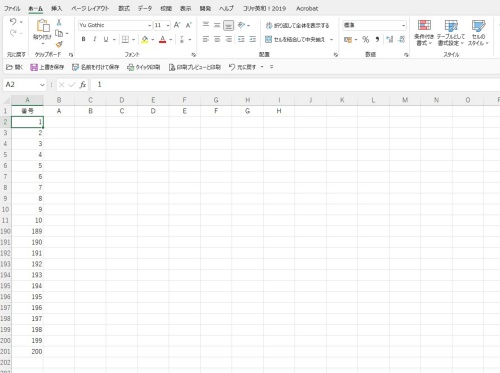Viewport: 500px width, 373px height.
Task: Open the merge cells dropdown arrow
Action: [x=332, y=40]
